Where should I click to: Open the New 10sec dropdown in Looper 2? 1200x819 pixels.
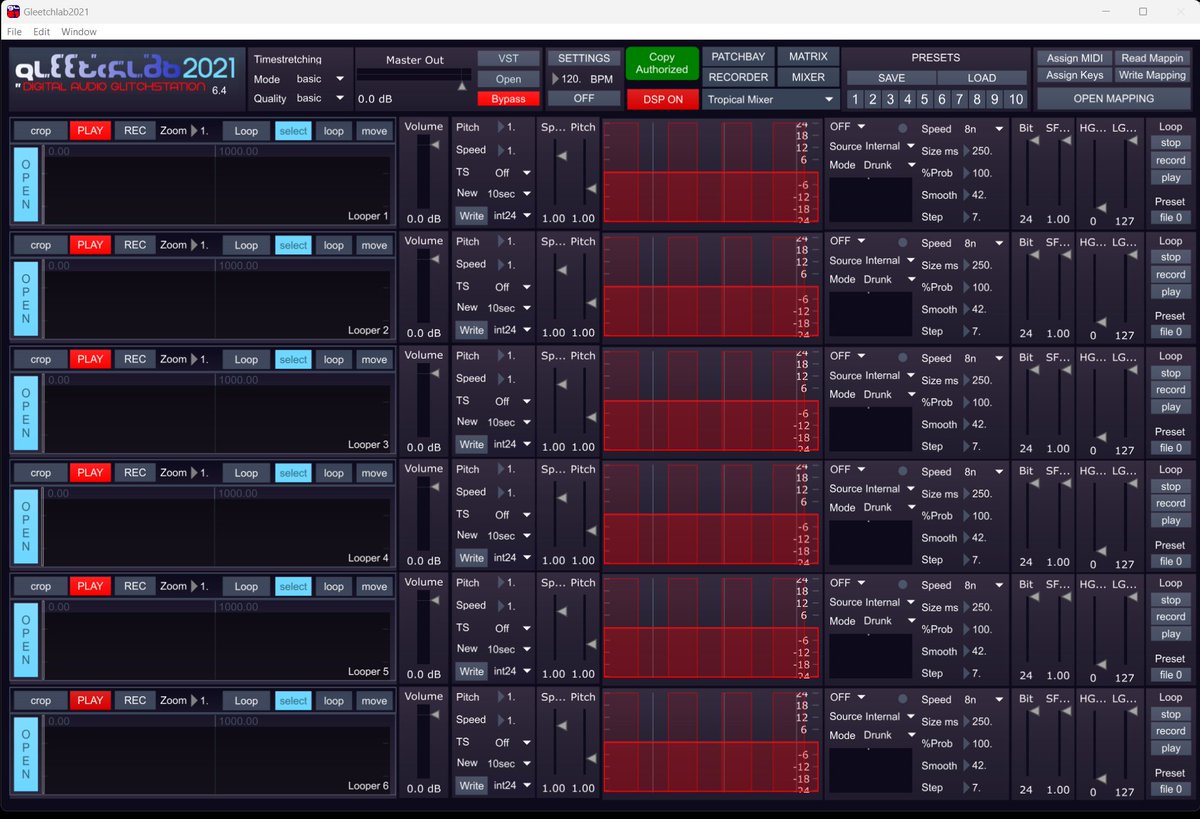(508, 307)
